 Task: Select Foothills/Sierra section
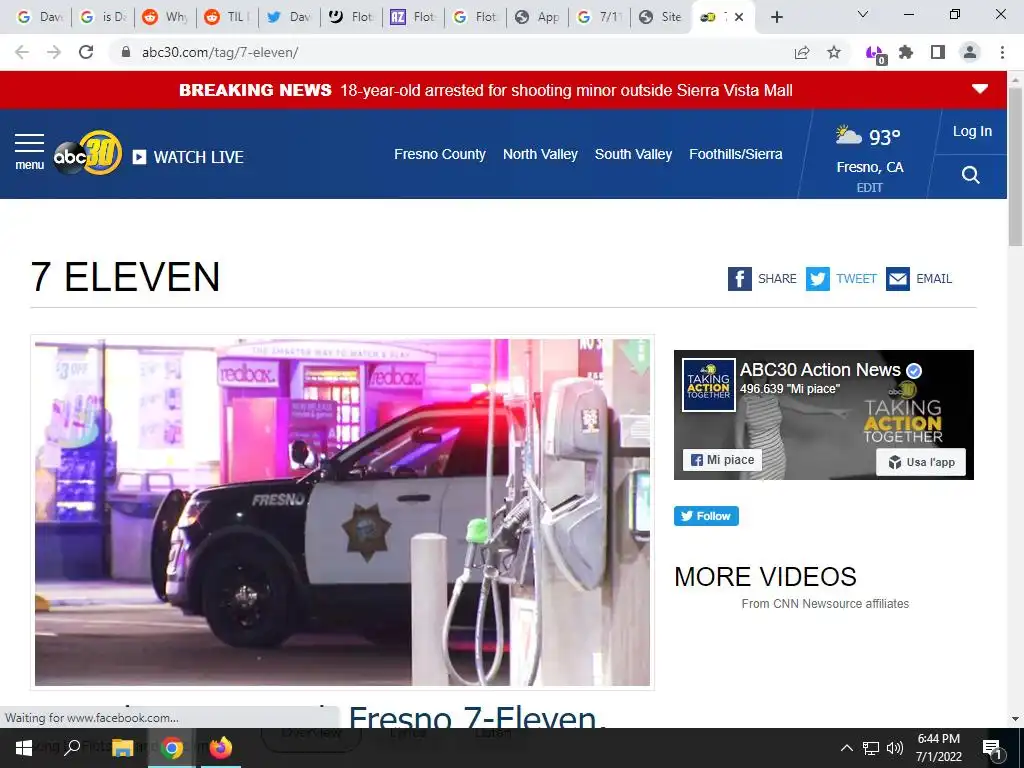pyautogui.click(x=735, y=154)
